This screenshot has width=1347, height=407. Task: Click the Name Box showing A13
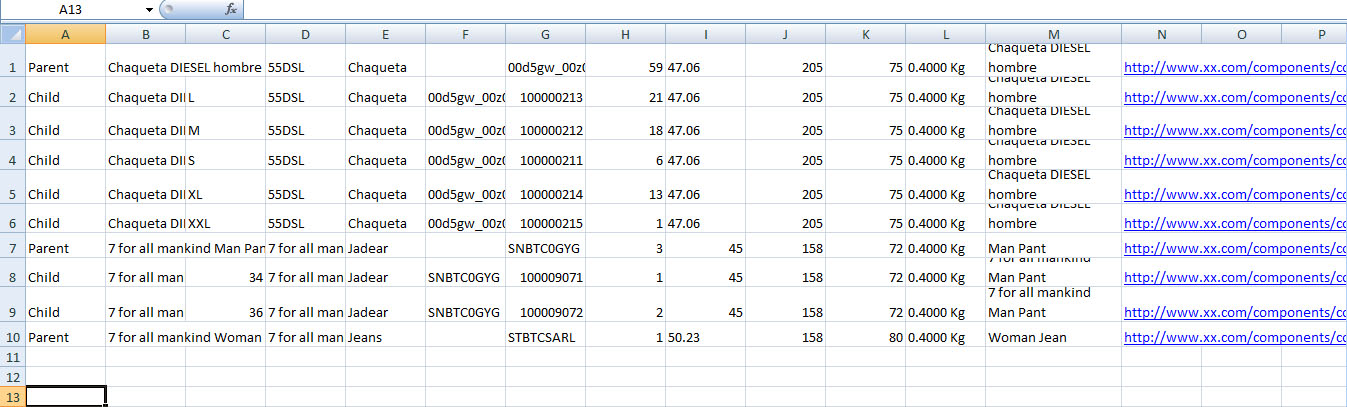coord(72,9)
